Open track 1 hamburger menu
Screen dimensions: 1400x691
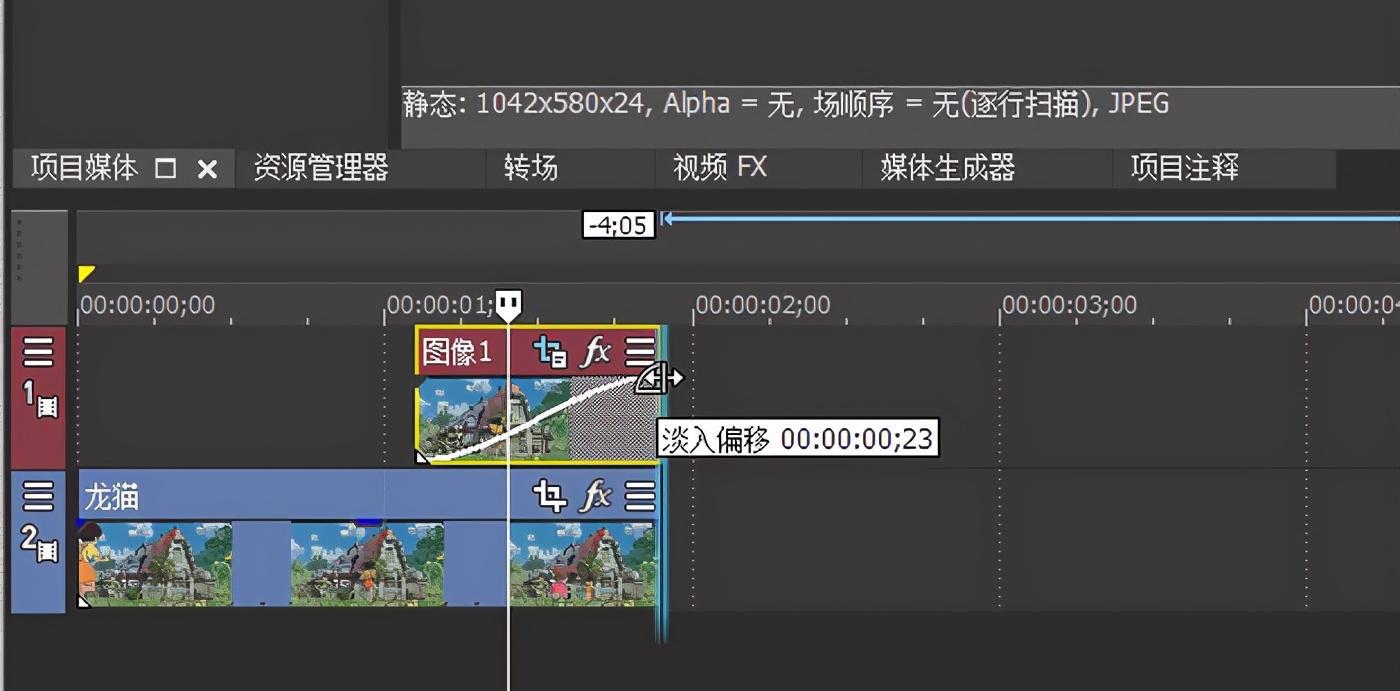pyautogui.click(x=38, y=352)
